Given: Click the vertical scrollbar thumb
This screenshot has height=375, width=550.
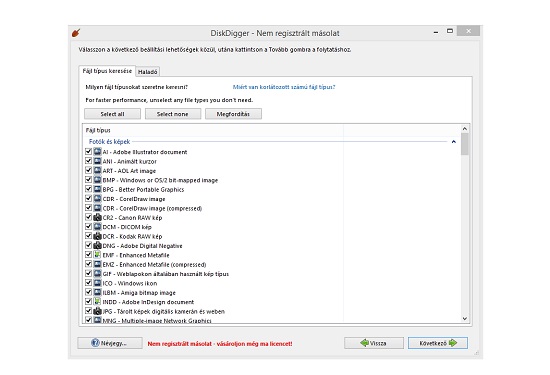Looking at the screenshot, I should click(x=465, y=144).
